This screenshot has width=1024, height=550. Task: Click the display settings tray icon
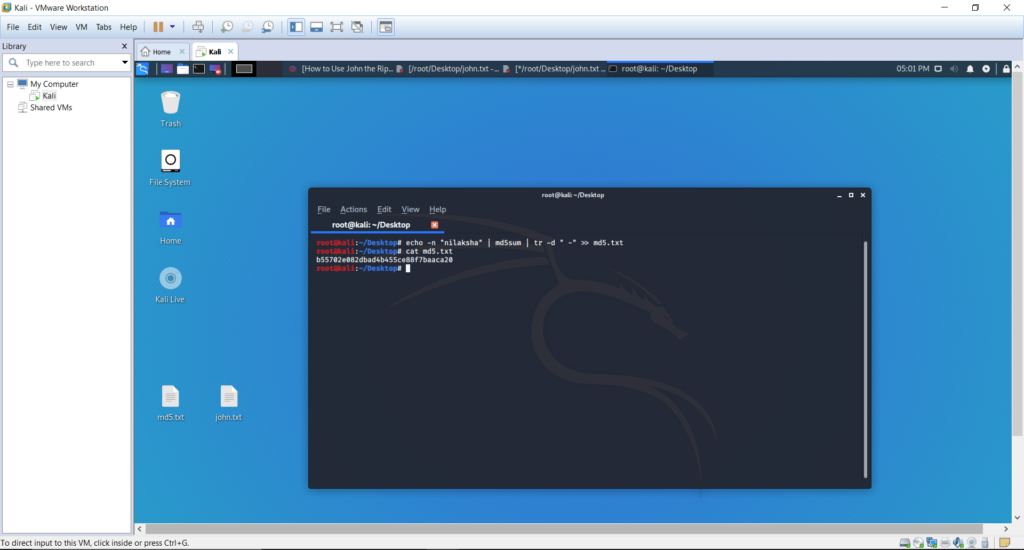tap(938, 69)
